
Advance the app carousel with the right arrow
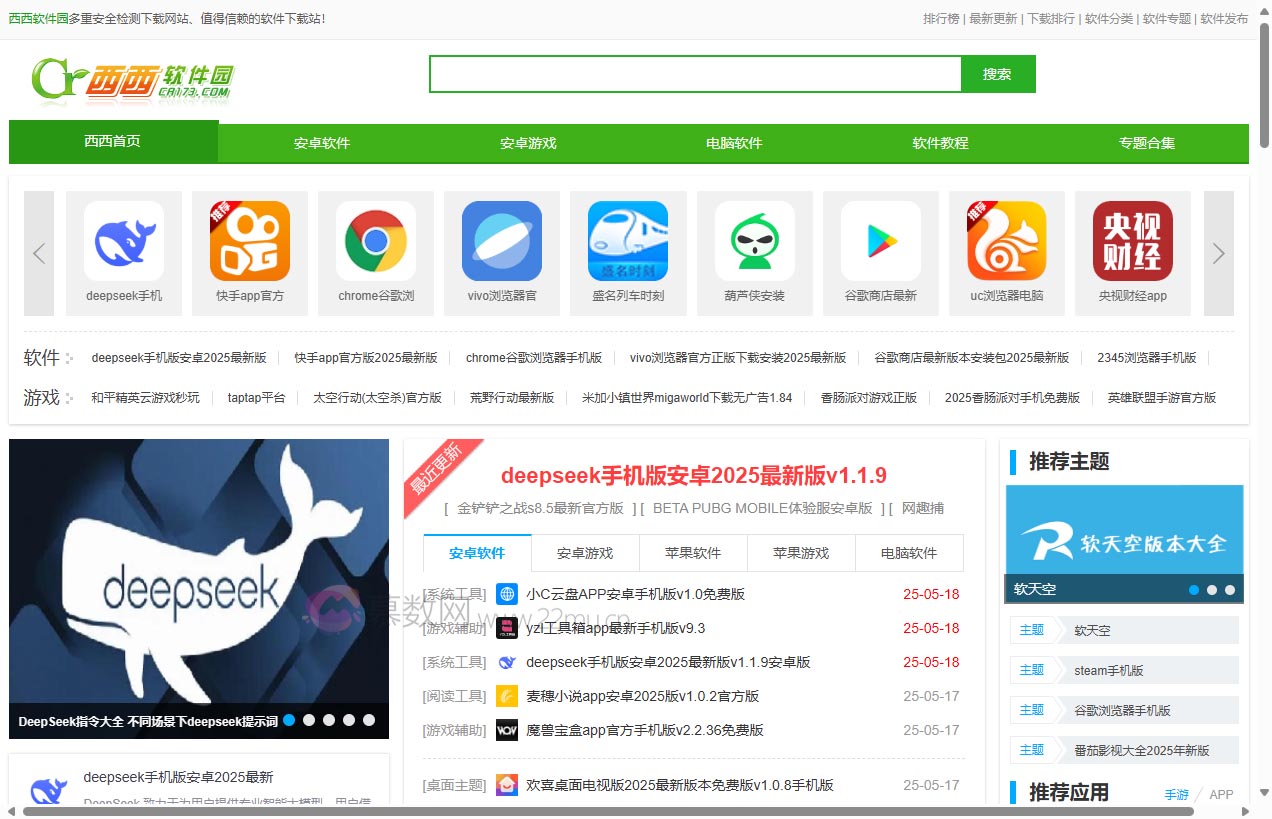(x=1218, y=253)
